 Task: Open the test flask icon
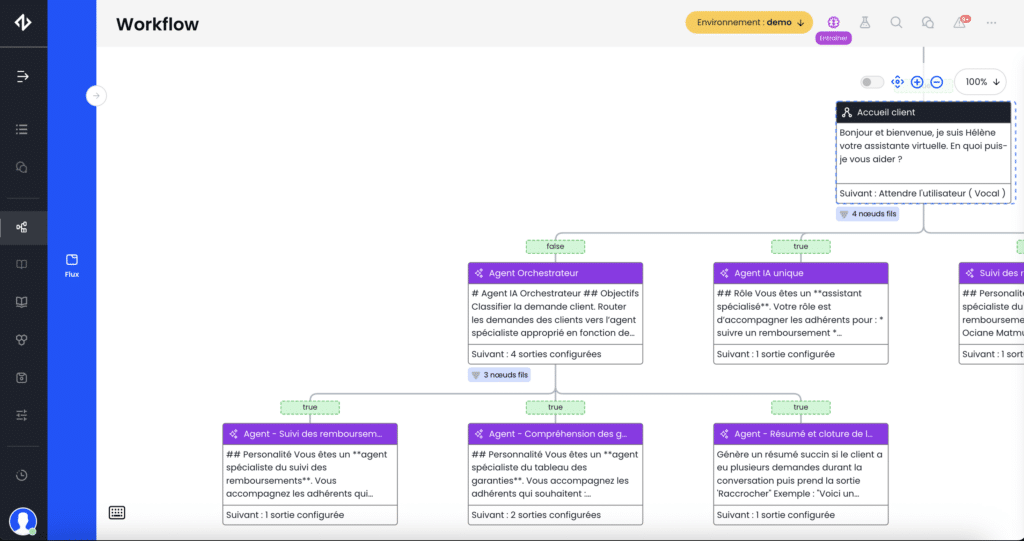[865, 22]
